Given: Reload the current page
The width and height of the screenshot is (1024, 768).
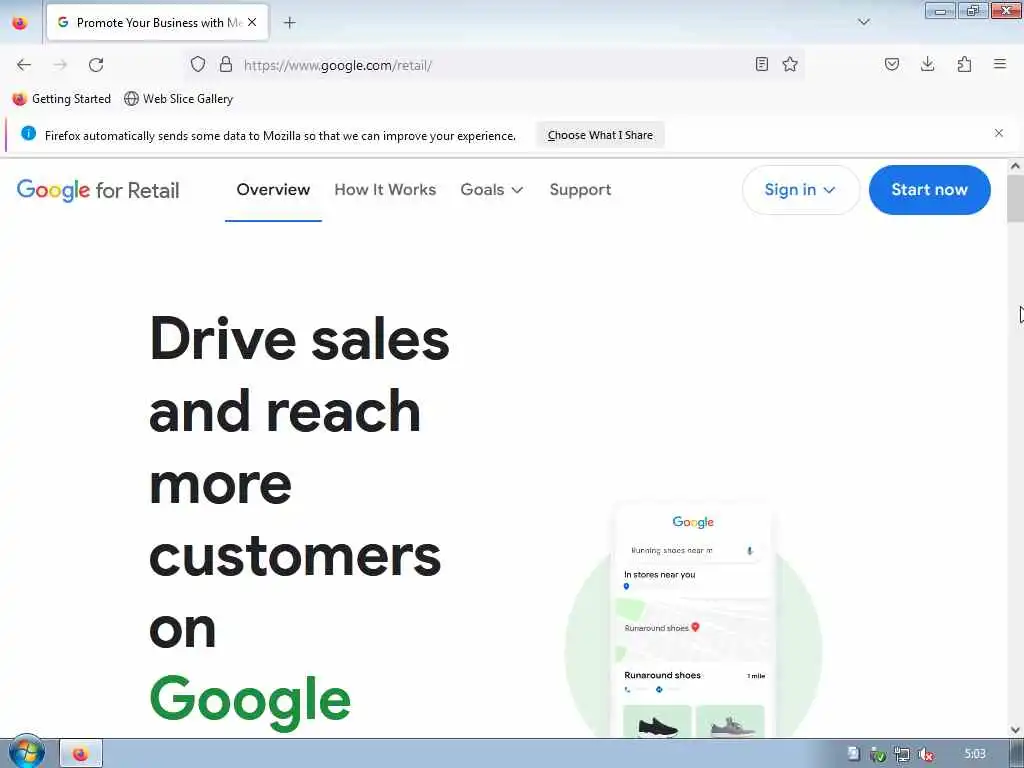Looking at the screenshot, I should pos(96,65).
